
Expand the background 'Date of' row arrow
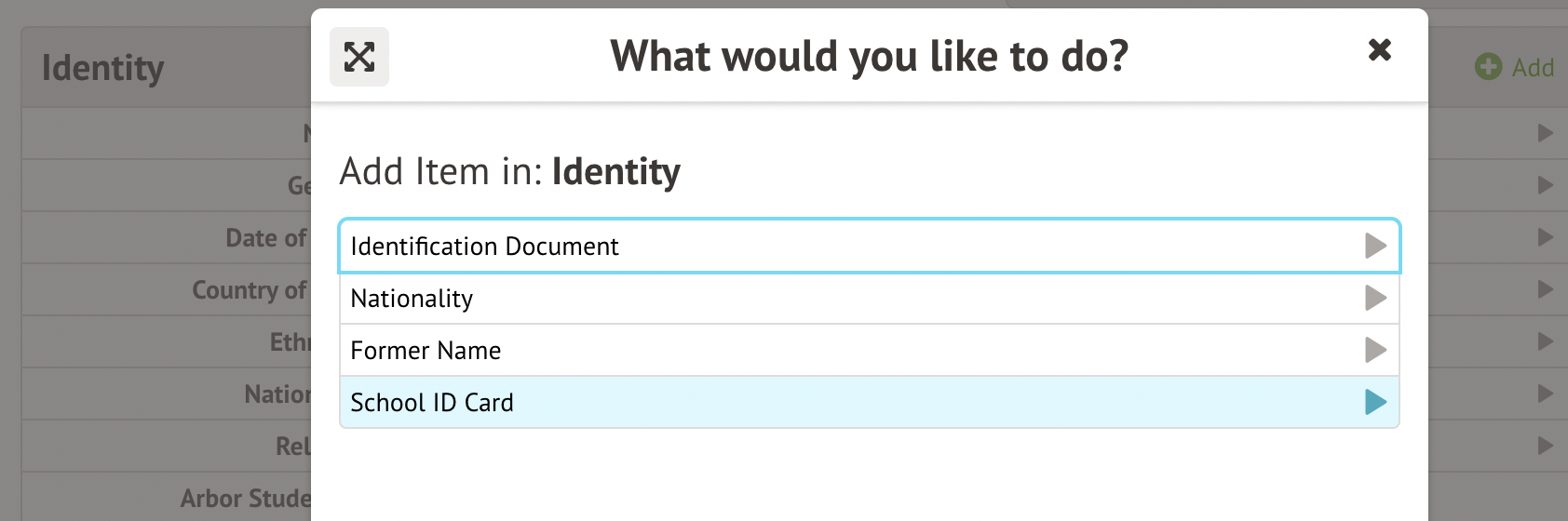[1545, 237]
